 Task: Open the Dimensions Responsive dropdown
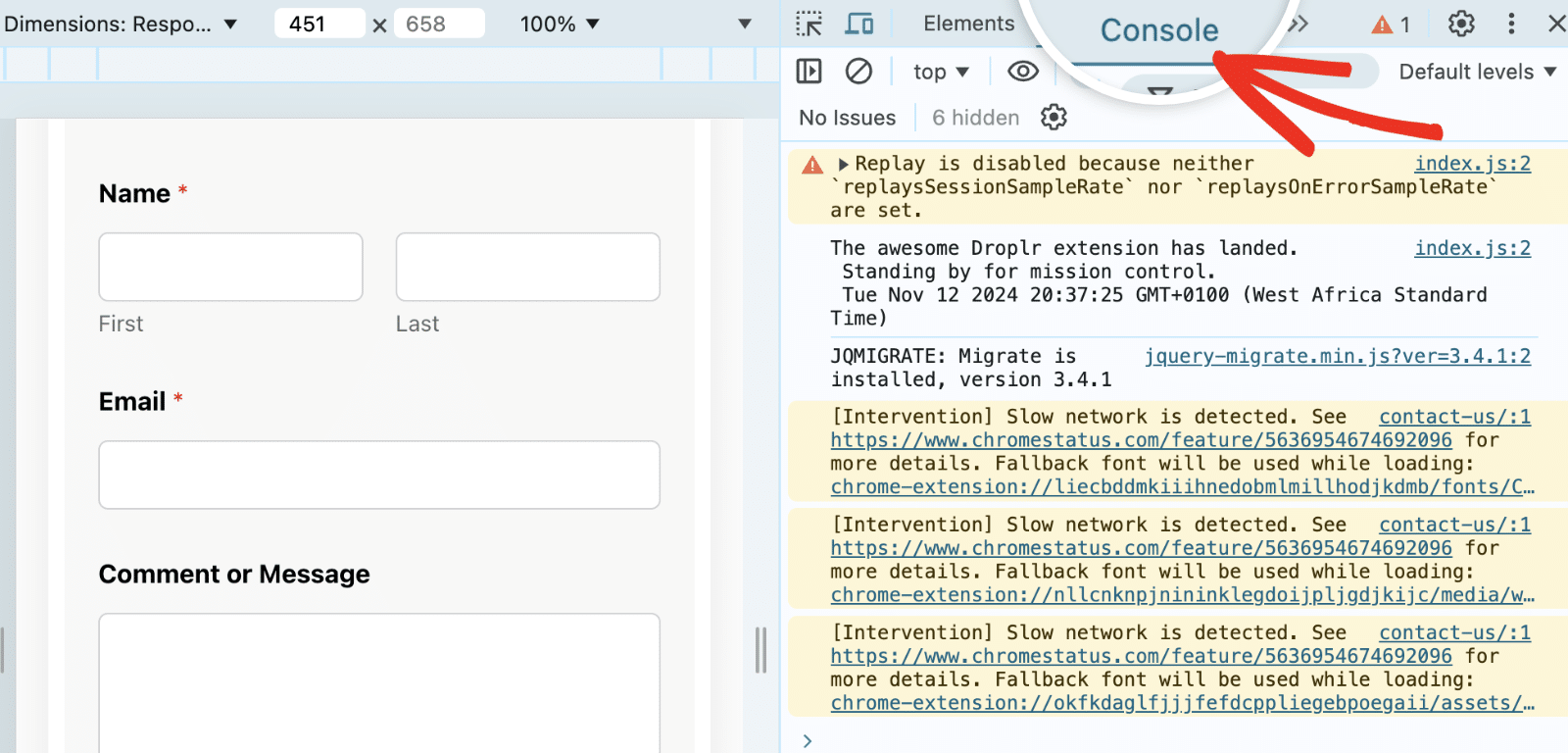tap(122, 24)
